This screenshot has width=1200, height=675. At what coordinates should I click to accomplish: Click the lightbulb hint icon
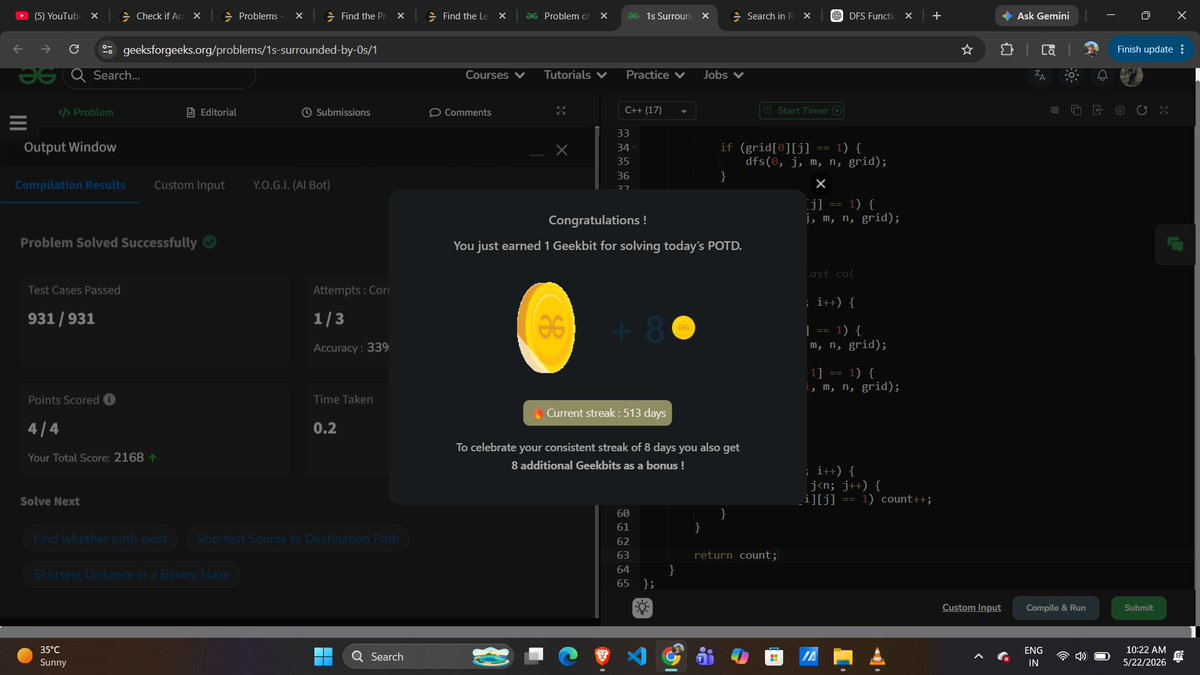(642, 607)
